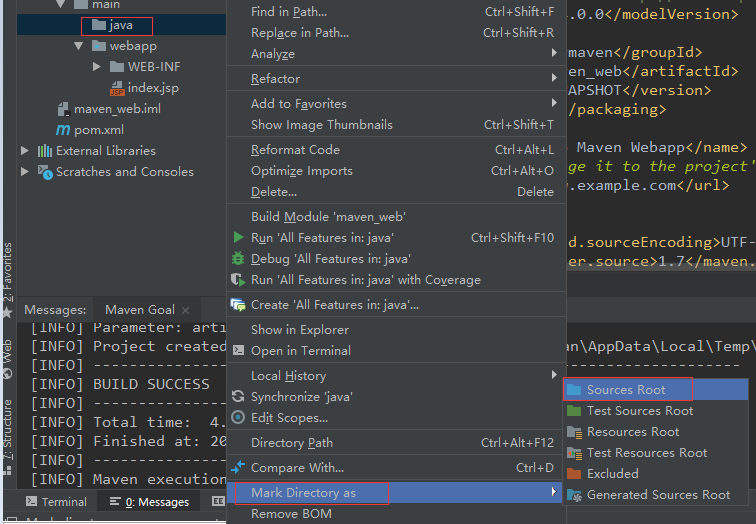
Task: Click the Excluded orange folder icon
Action: pyautogui.click(x=574, y=474)
